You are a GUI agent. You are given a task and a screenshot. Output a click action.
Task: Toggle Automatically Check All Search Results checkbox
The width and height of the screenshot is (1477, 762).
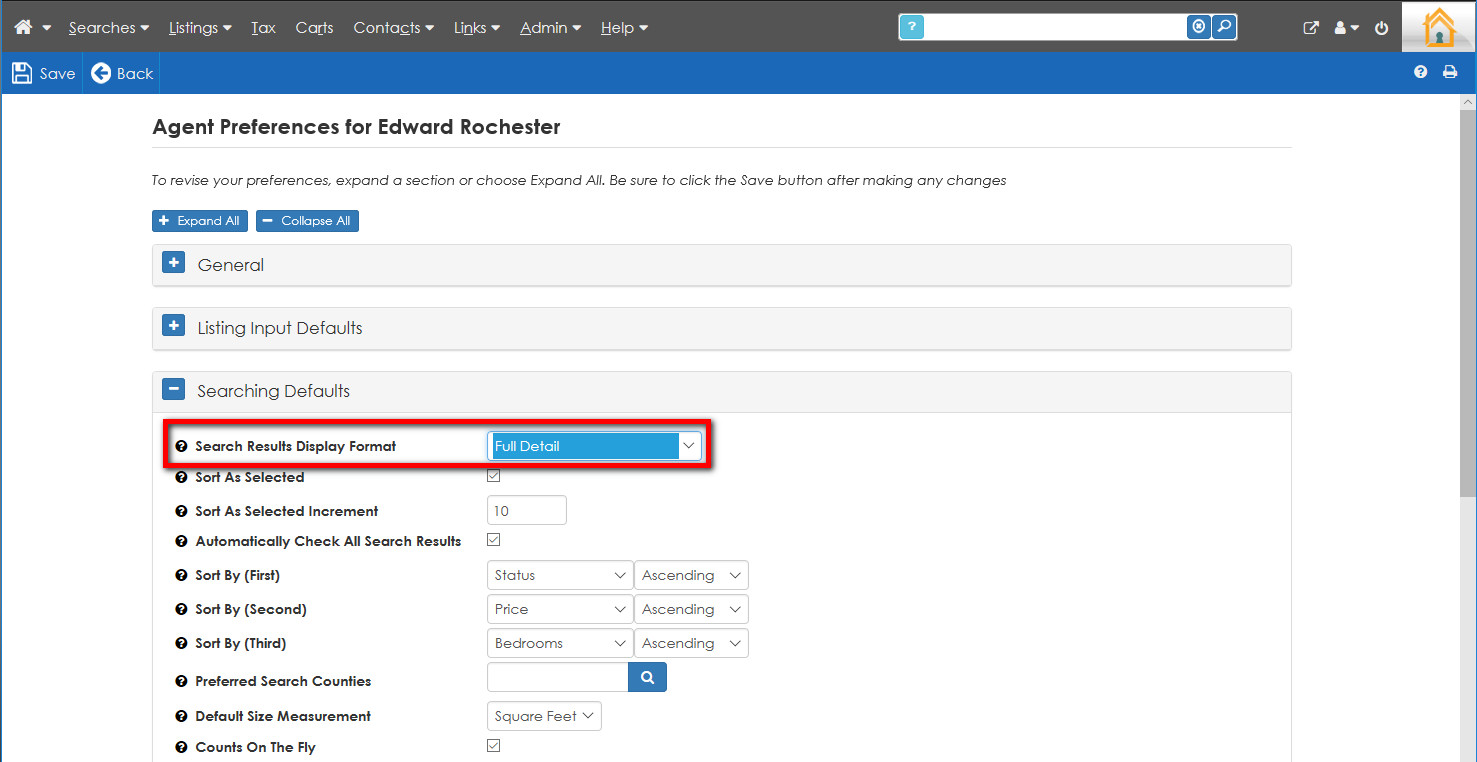pyautogui.click(x=493, y=540)
